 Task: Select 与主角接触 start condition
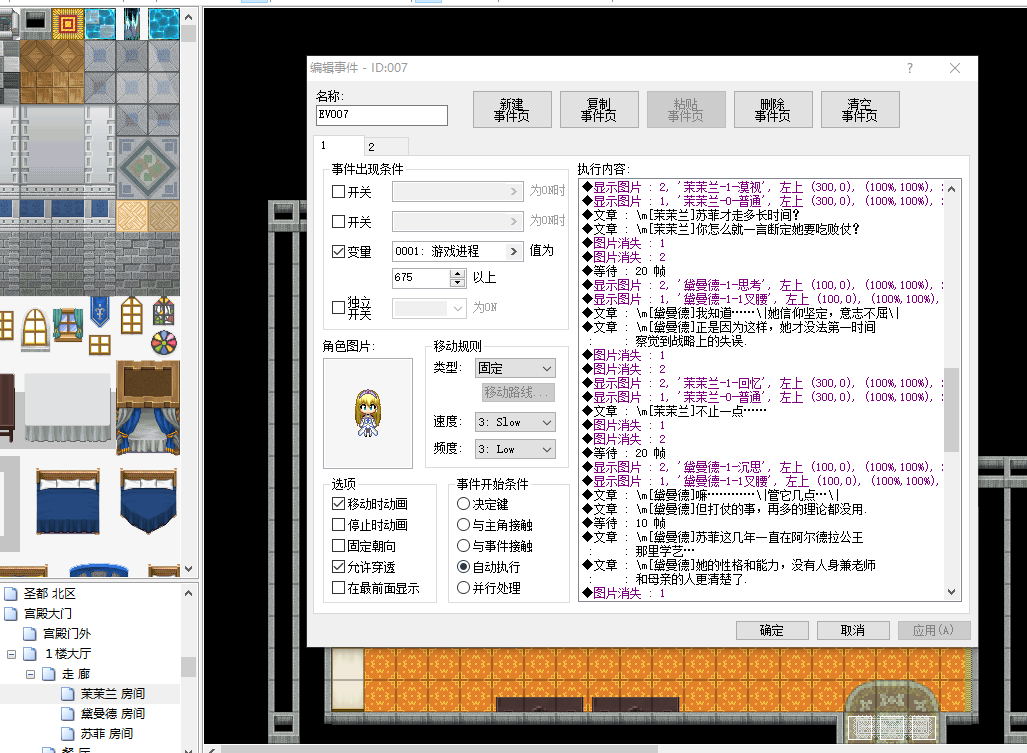(x=464, y=524)
